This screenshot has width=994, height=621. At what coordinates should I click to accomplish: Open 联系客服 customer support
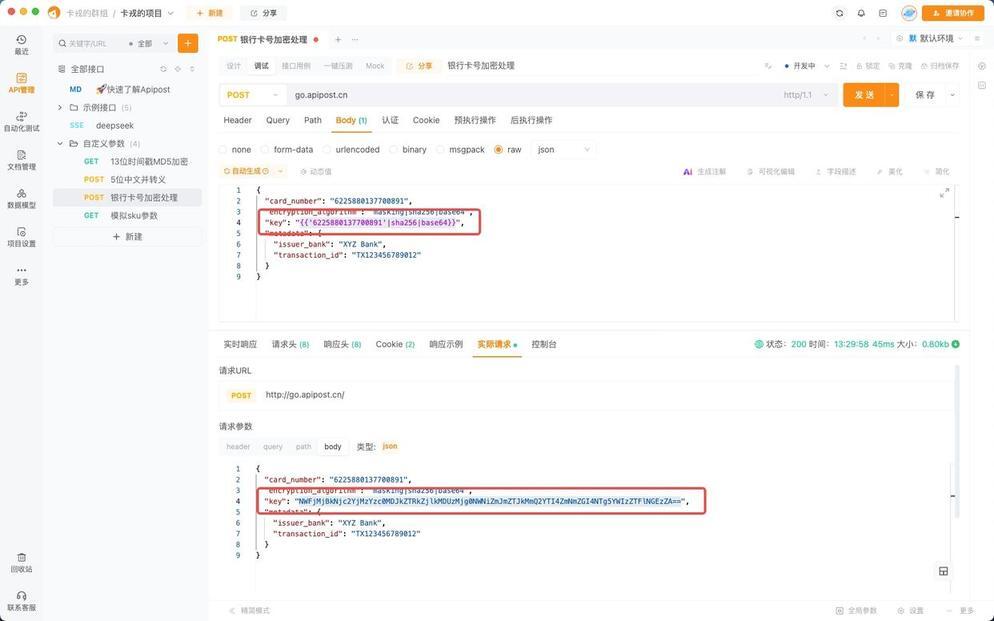(x=21, y=601)
